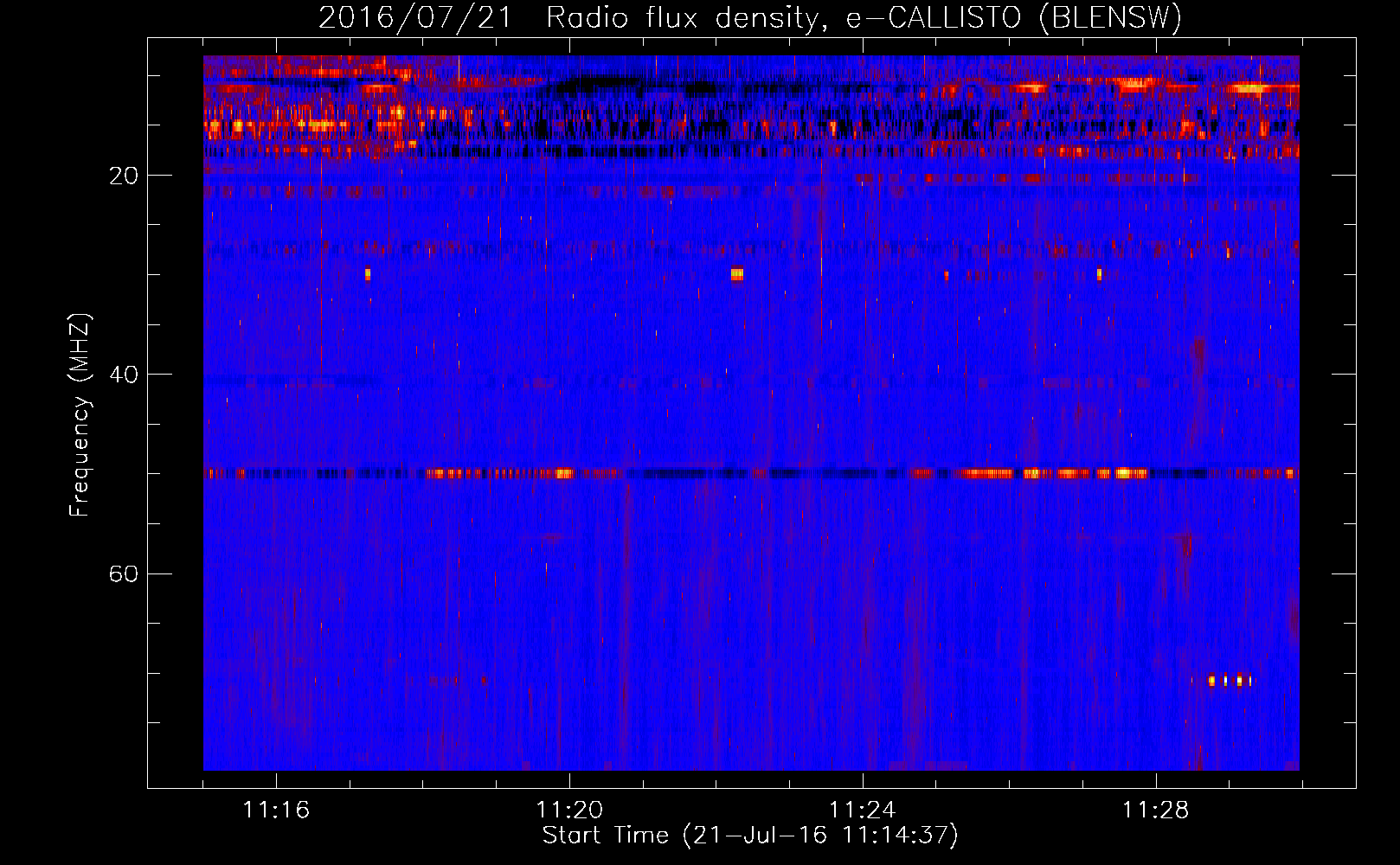Click the '40' frequency tick label
Screen dimensions: 1400x865
click(123, 375)
